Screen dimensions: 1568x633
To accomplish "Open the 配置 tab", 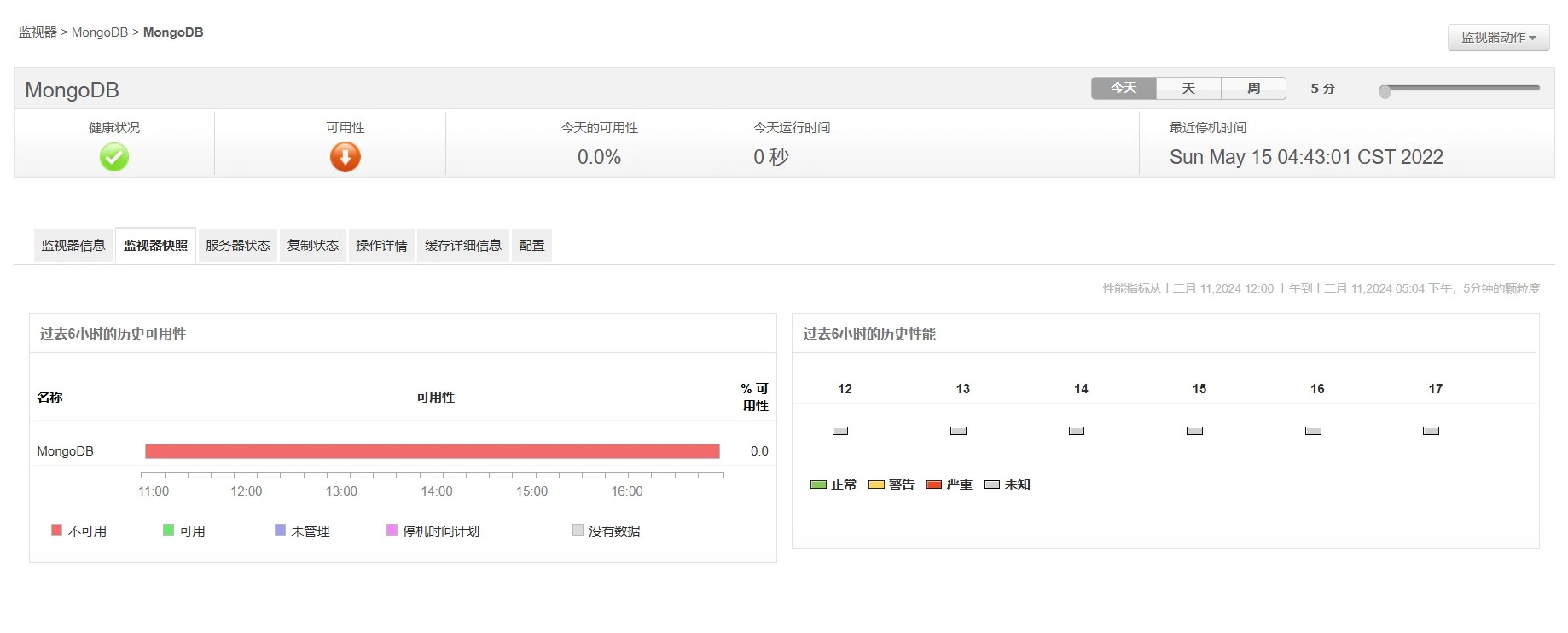I will click(x=531, y=246).
